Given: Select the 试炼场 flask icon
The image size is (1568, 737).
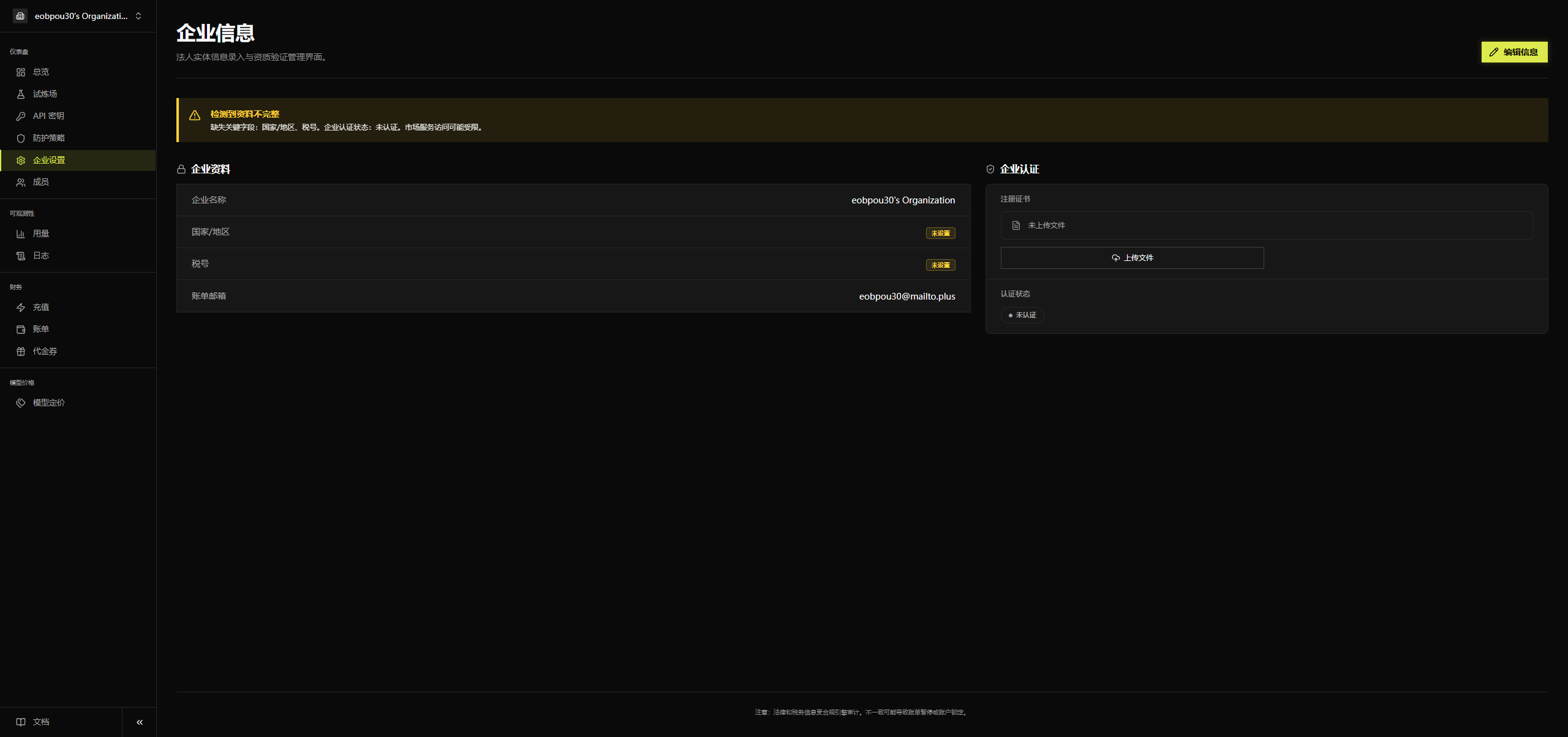Looking at the screenshot, I should coord(21,94).
